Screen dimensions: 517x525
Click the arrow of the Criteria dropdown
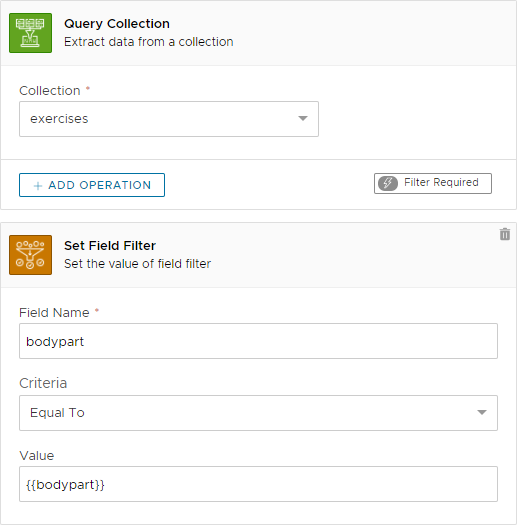pyautogui.click(x=482, y=412)
